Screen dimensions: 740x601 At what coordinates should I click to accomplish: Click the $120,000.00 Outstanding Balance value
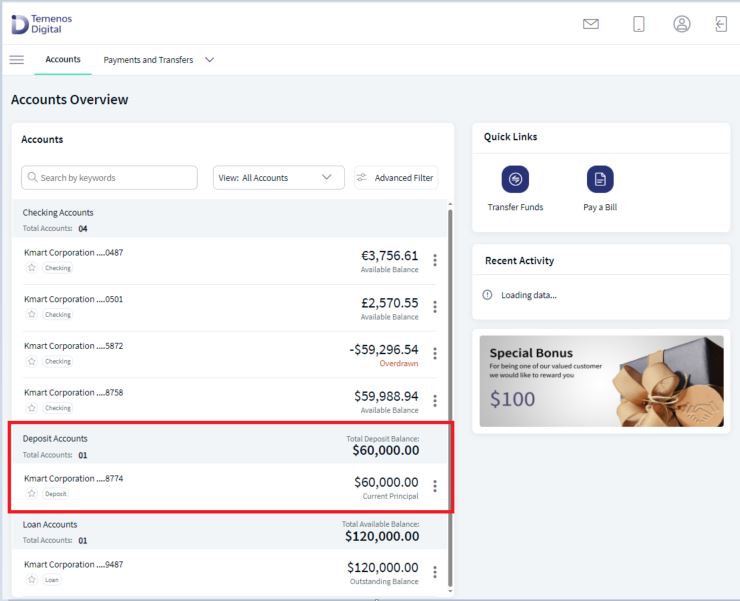coord(383,567)
